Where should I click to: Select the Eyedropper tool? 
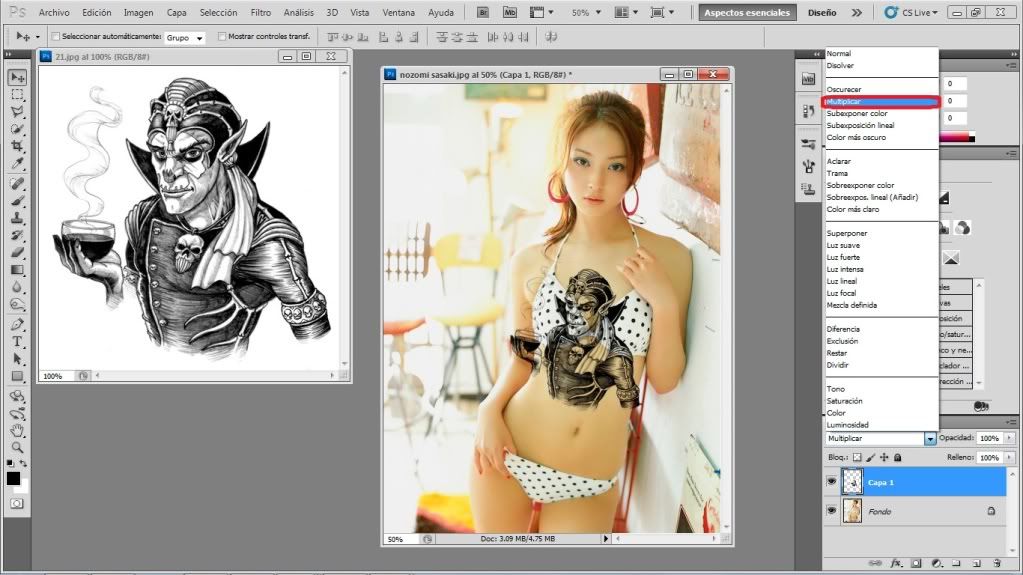click(18, 163)
